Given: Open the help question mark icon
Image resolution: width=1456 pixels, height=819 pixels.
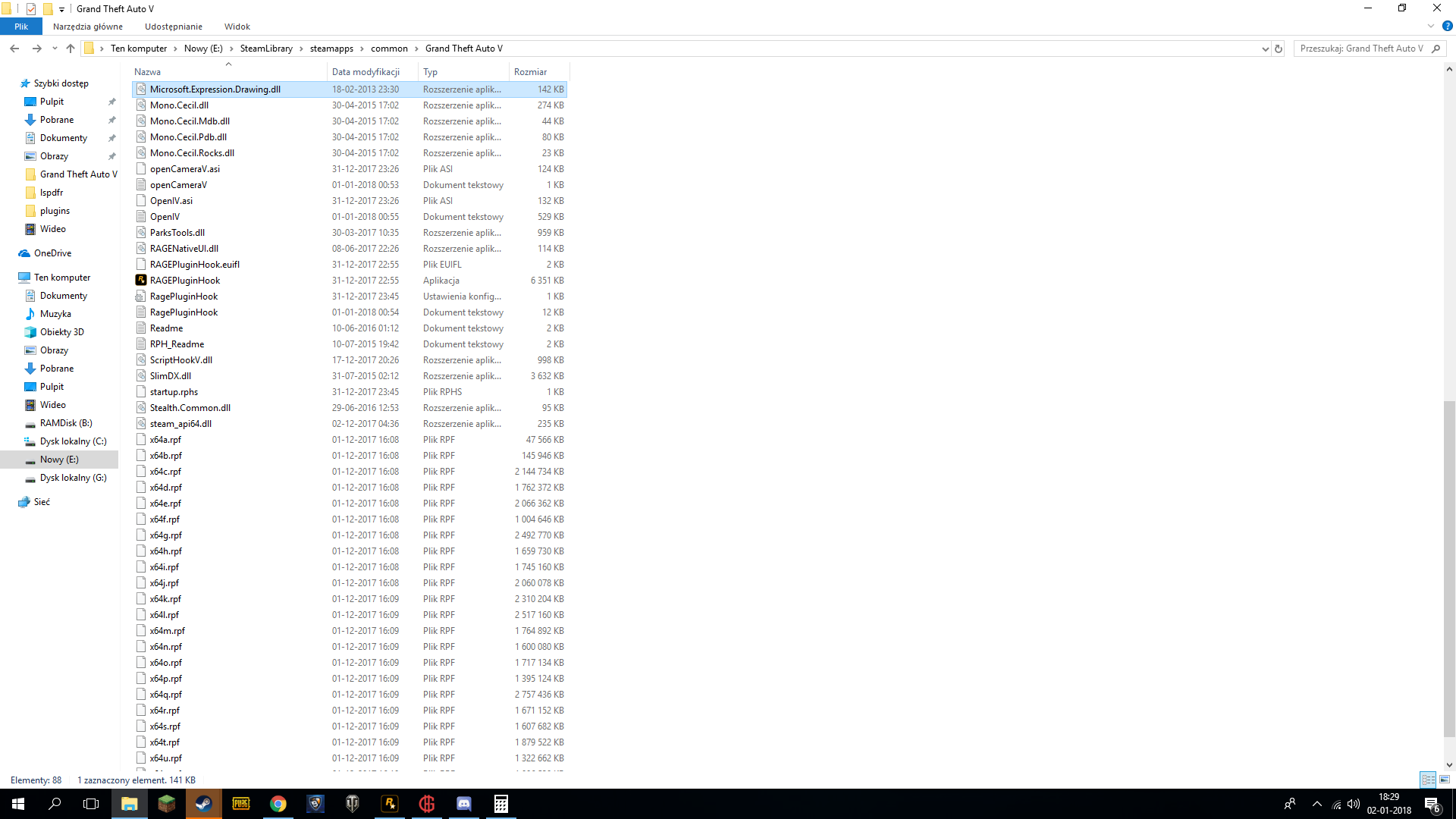Looking at the screenshot, I should (1447, 26).
